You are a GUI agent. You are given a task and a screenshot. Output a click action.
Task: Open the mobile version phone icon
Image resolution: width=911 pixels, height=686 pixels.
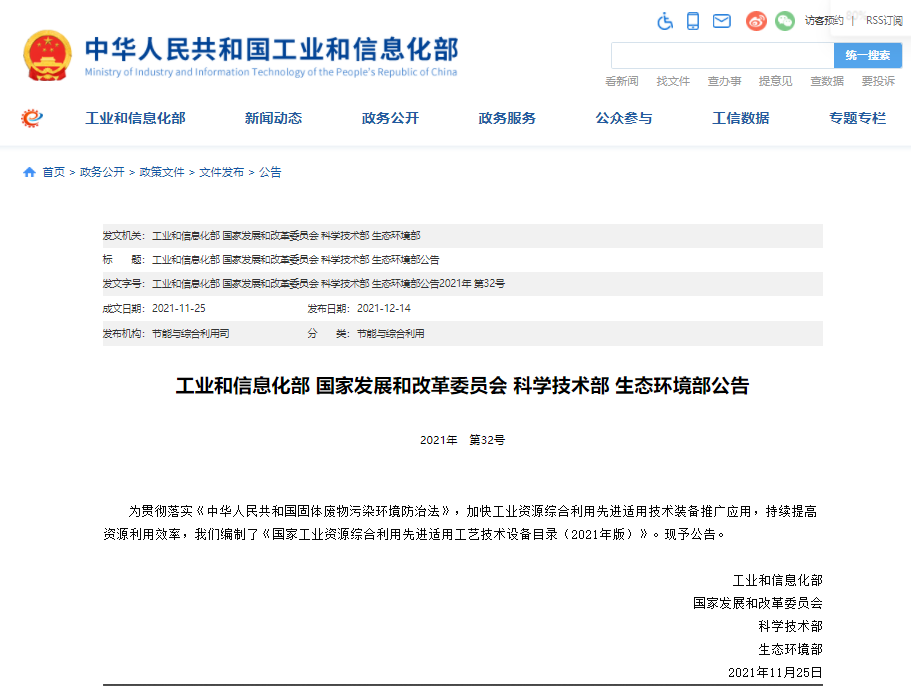(693, 21)
